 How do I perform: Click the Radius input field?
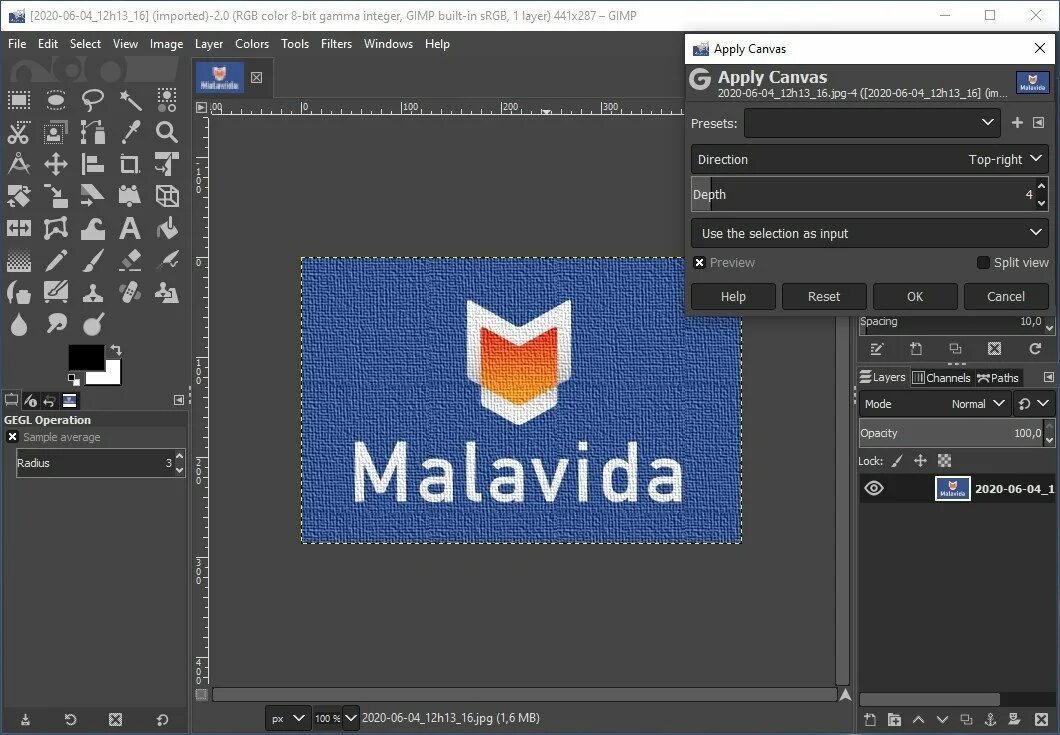point(95,463)
